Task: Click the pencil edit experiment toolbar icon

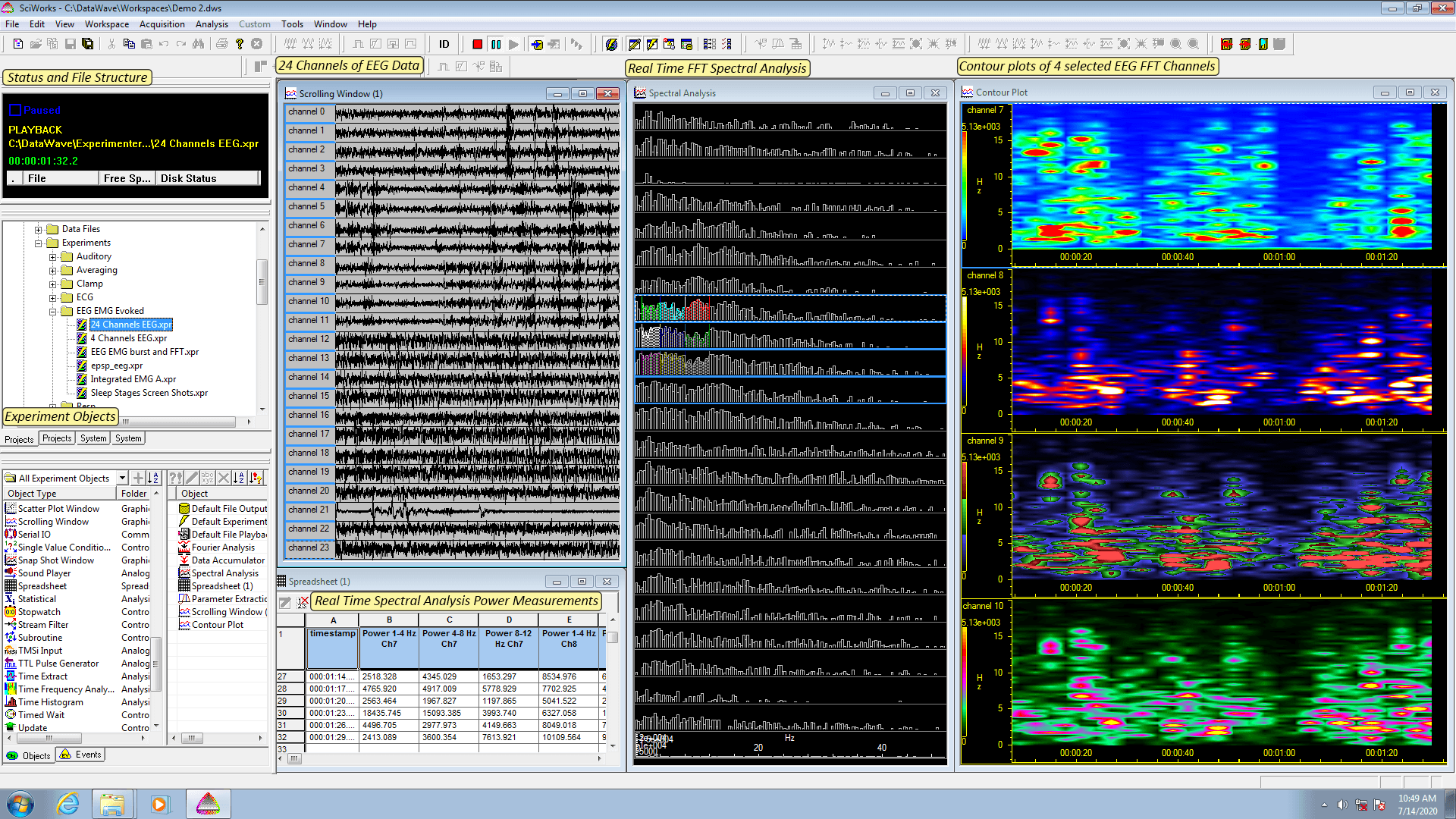Action: pos(635,44)
